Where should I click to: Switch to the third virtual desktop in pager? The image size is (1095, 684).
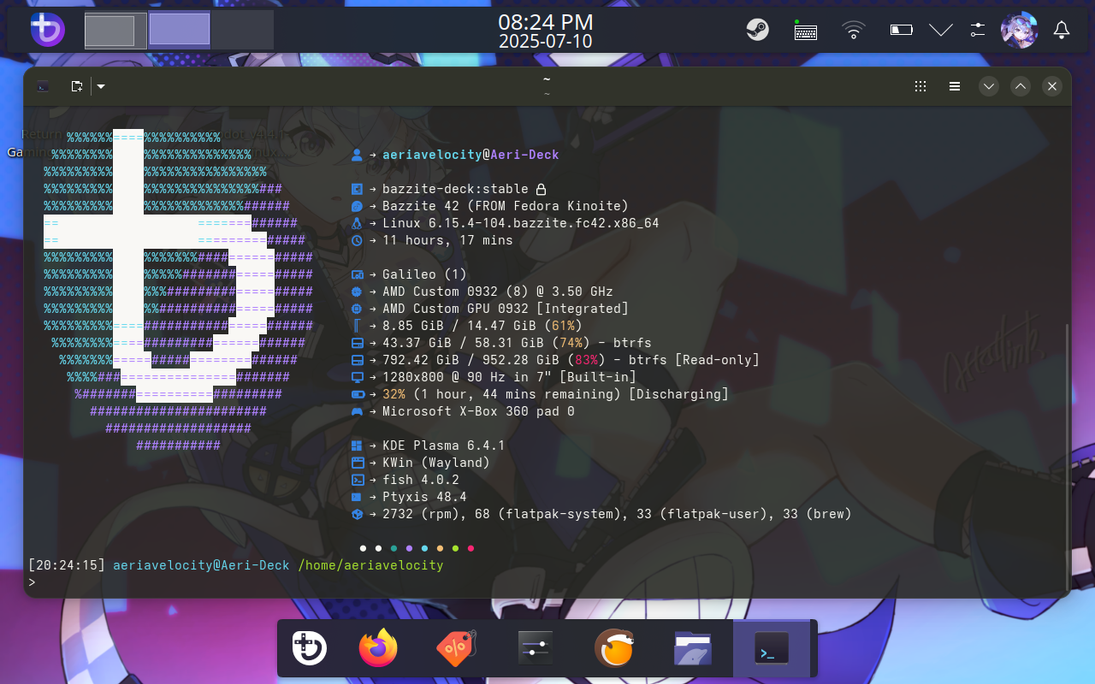(x=242, y=31)
